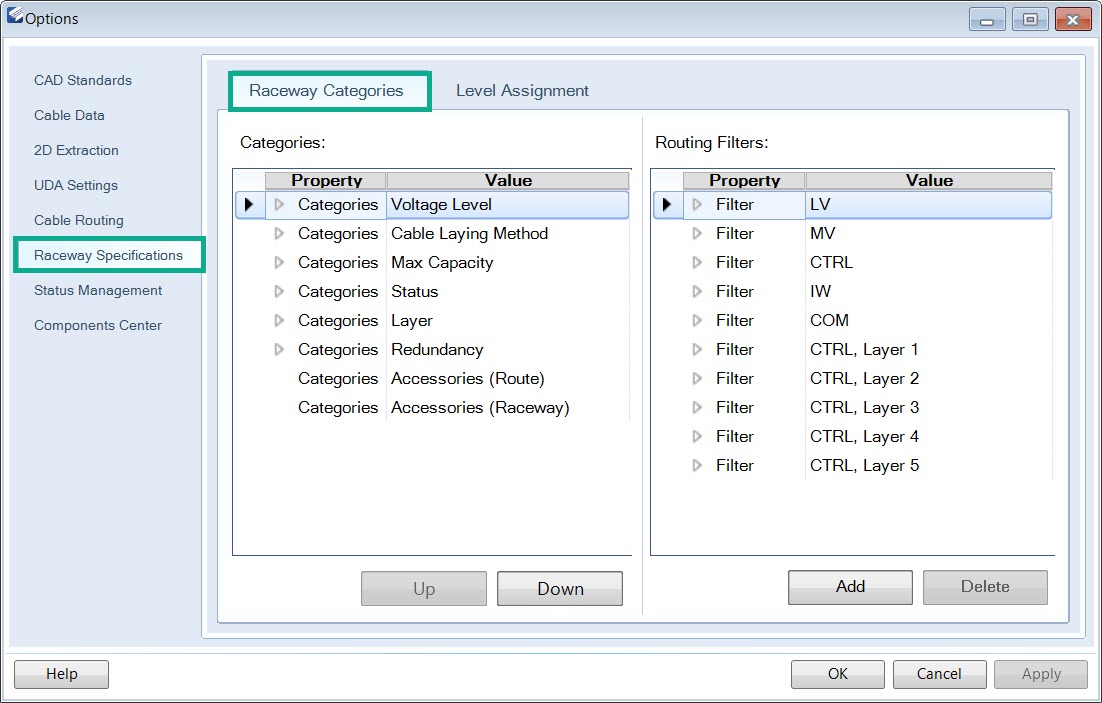Cancel the Options dialog

(940, 674)
